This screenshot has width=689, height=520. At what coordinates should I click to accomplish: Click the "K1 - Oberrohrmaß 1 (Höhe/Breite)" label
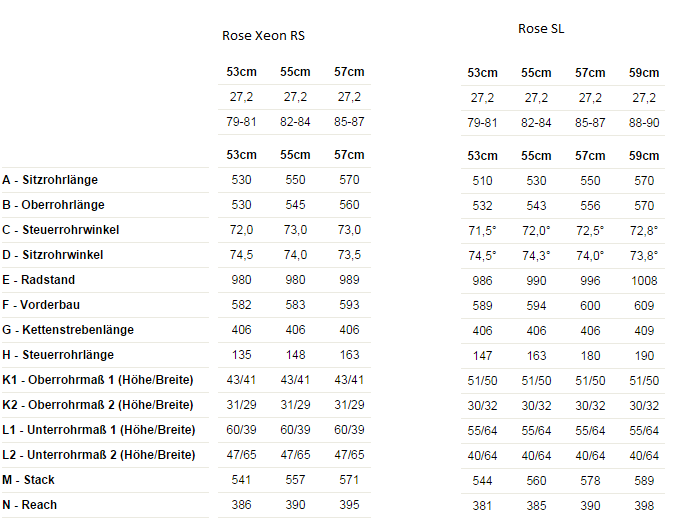tap(98, 380)
